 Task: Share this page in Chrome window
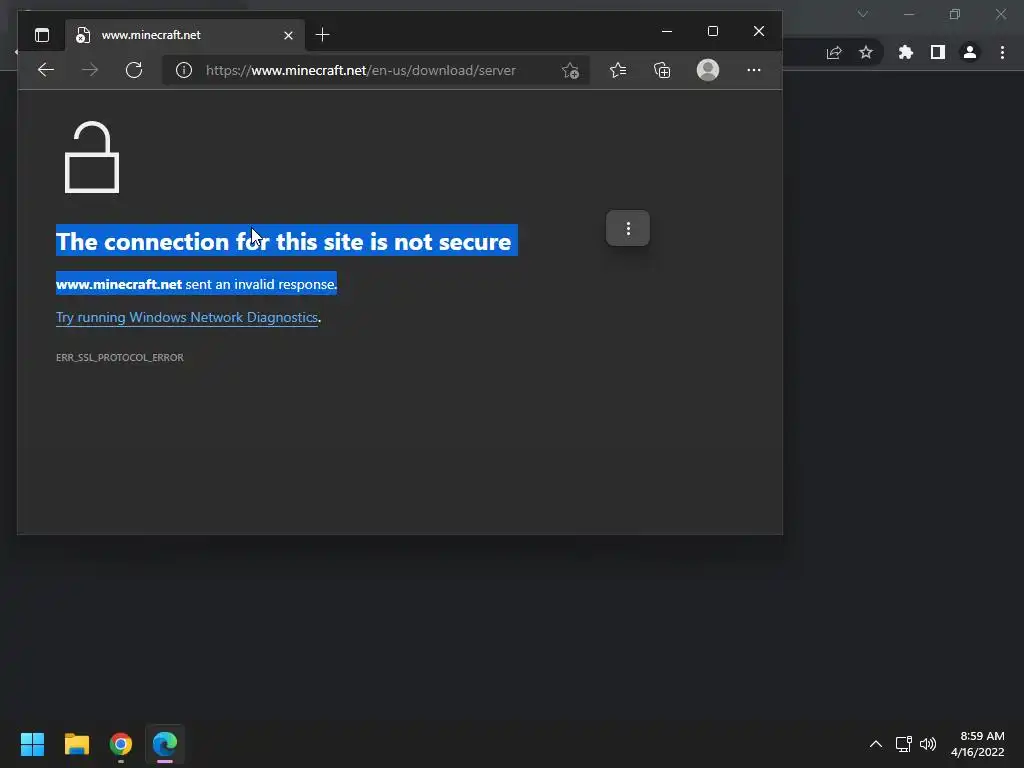click(834, 53)
